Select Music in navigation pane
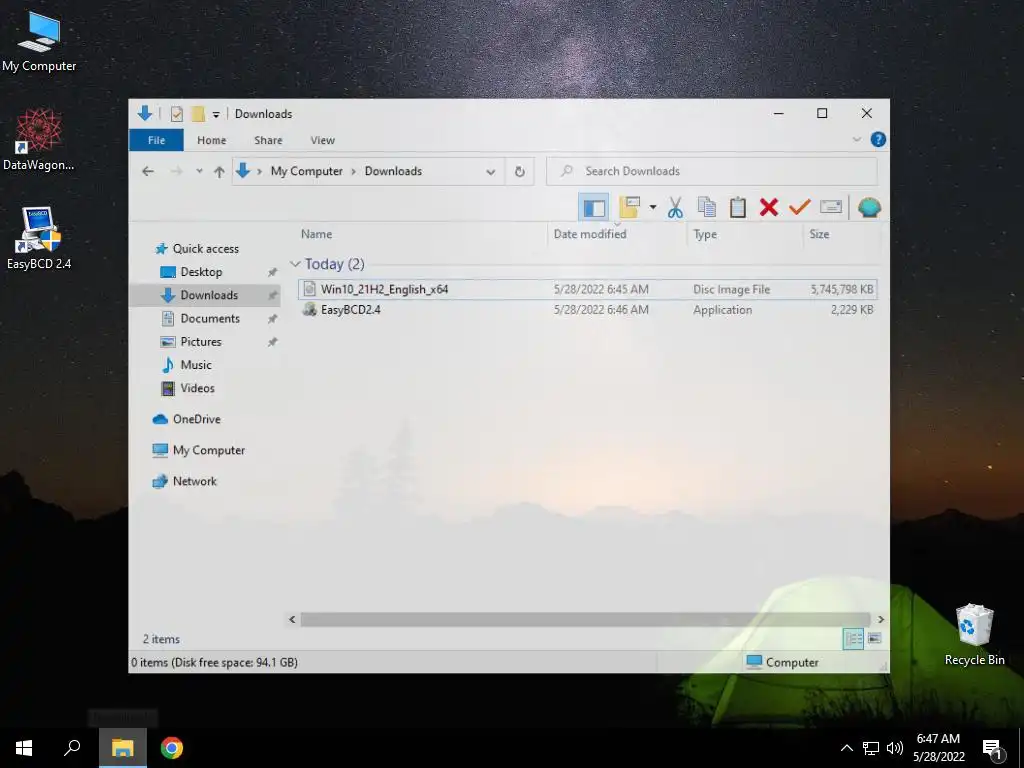1024x768 pixels. 196,365
